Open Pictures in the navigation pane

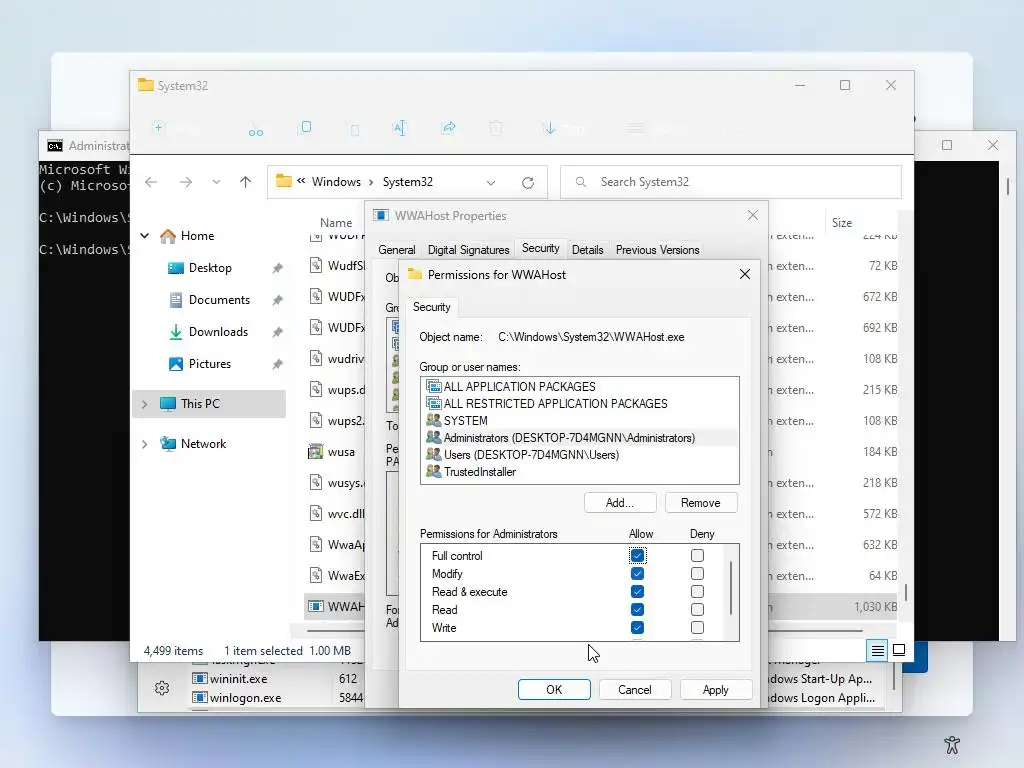pos(210,364)
